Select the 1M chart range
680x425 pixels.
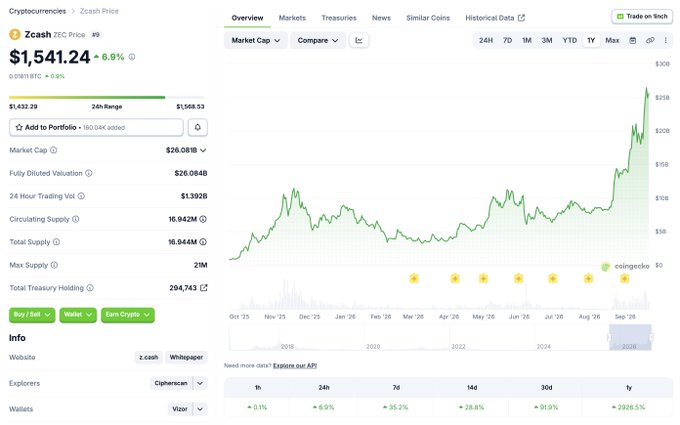pos(526,40)
